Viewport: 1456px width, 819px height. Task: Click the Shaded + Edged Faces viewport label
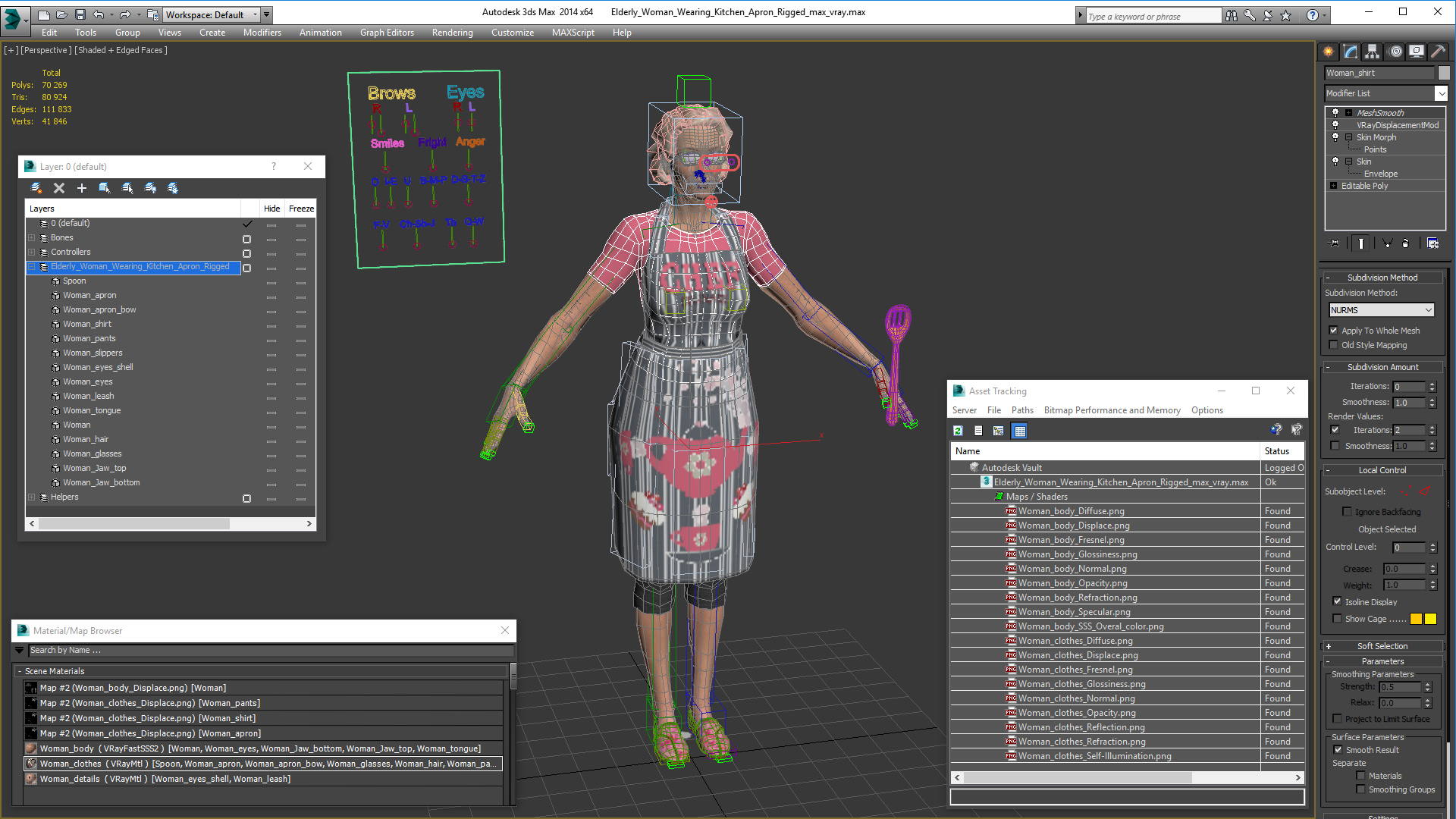click(121, 50)
